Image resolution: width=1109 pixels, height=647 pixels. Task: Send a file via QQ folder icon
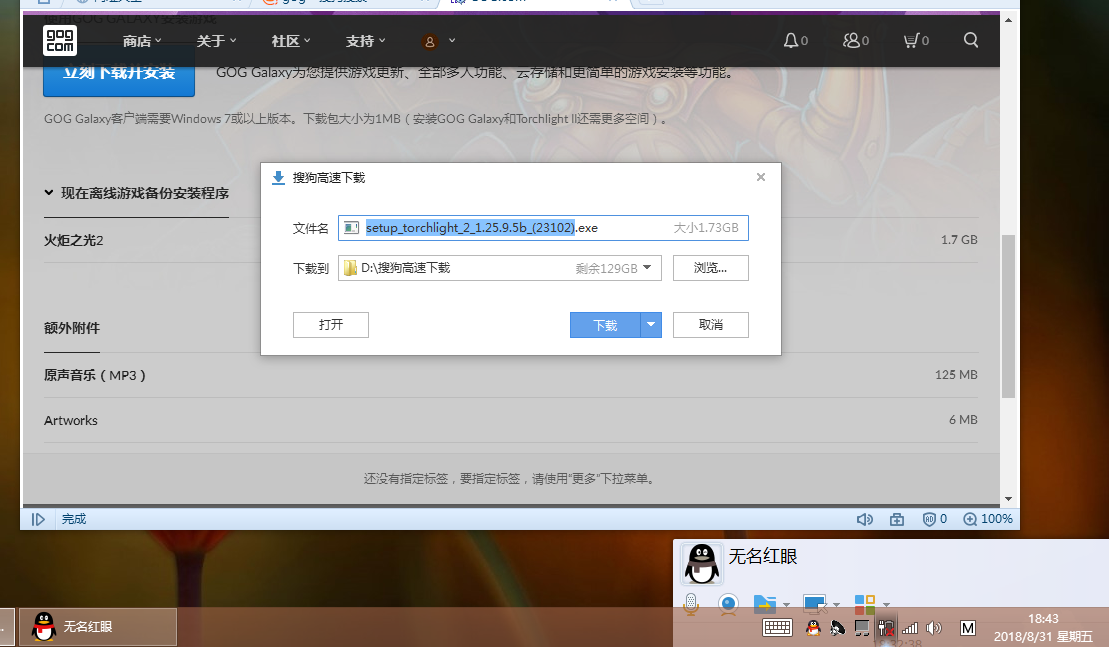[x=764, y=604]
